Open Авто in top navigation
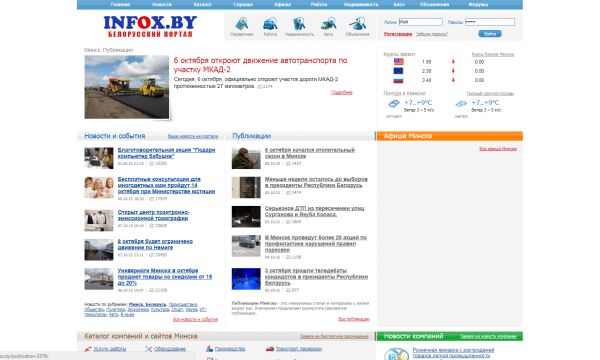The height and width of the screenshot is (360, 600). (399, 5)
